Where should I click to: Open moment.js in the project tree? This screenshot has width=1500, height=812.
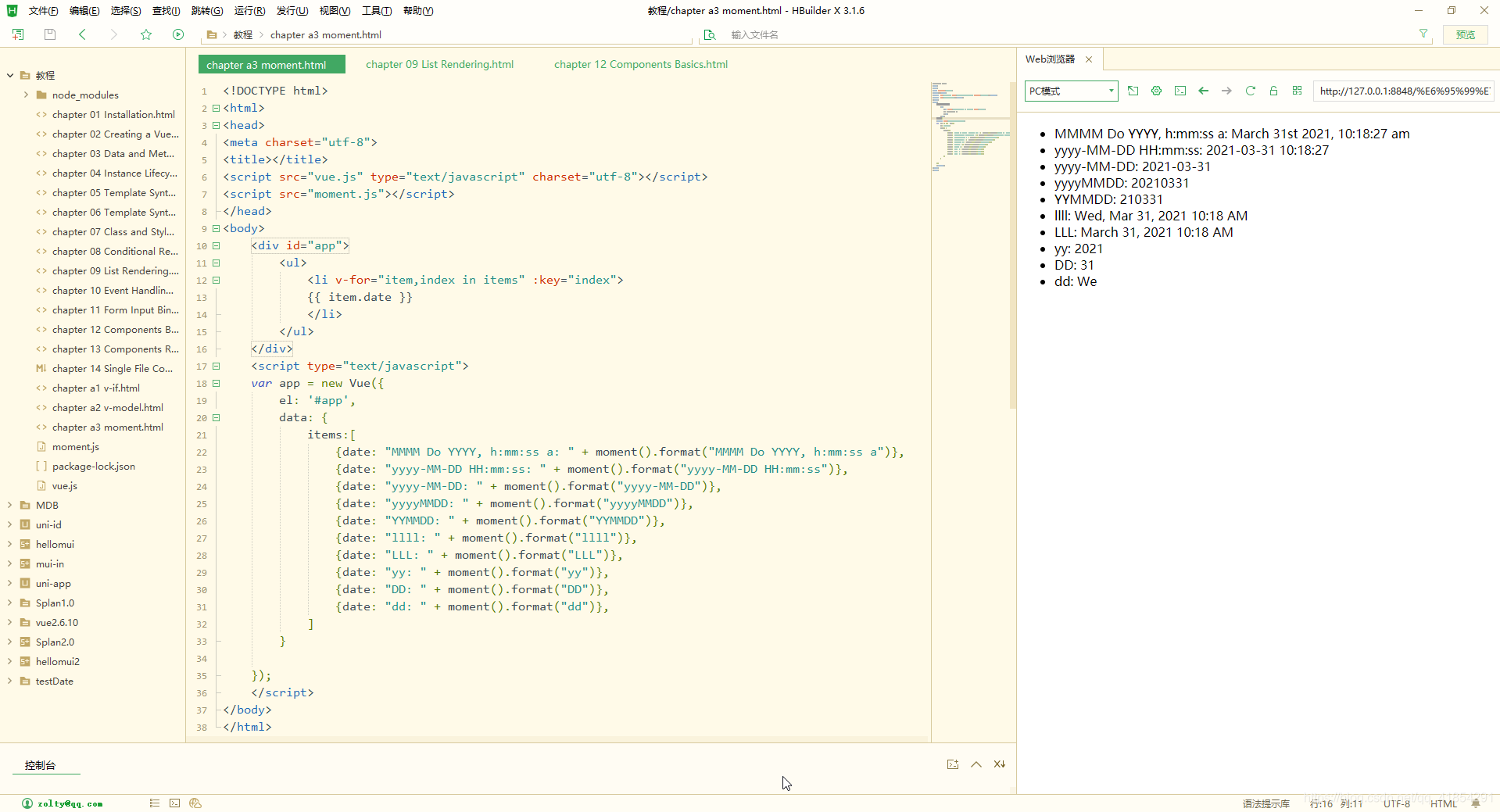pyautogui.click(x=76, y=447)
